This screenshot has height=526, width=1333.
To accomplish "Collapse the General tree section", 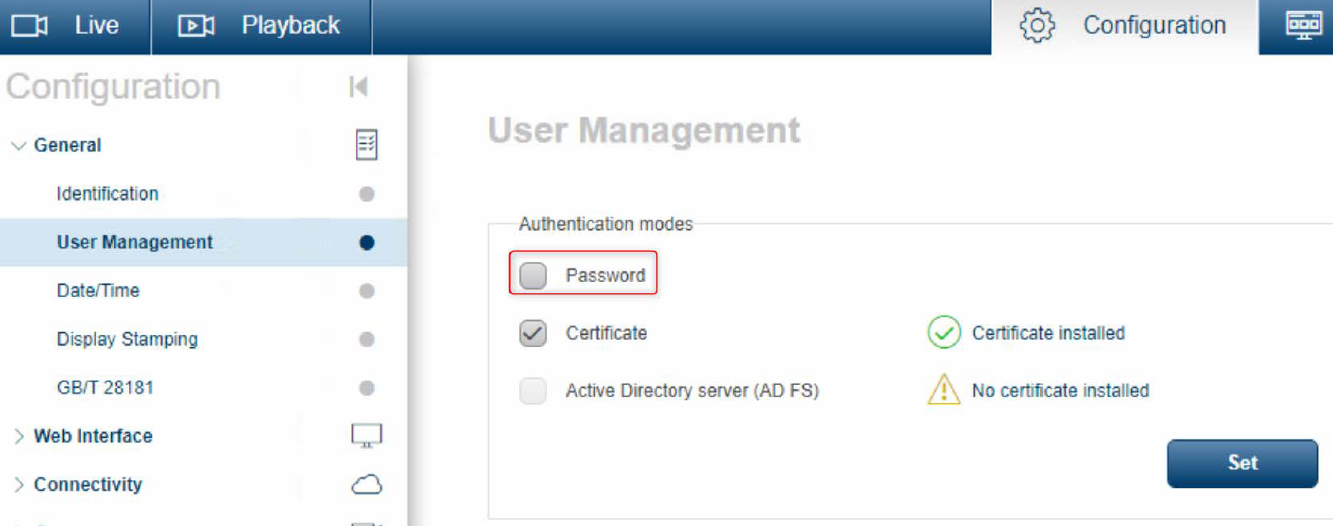I will (18, 146).
